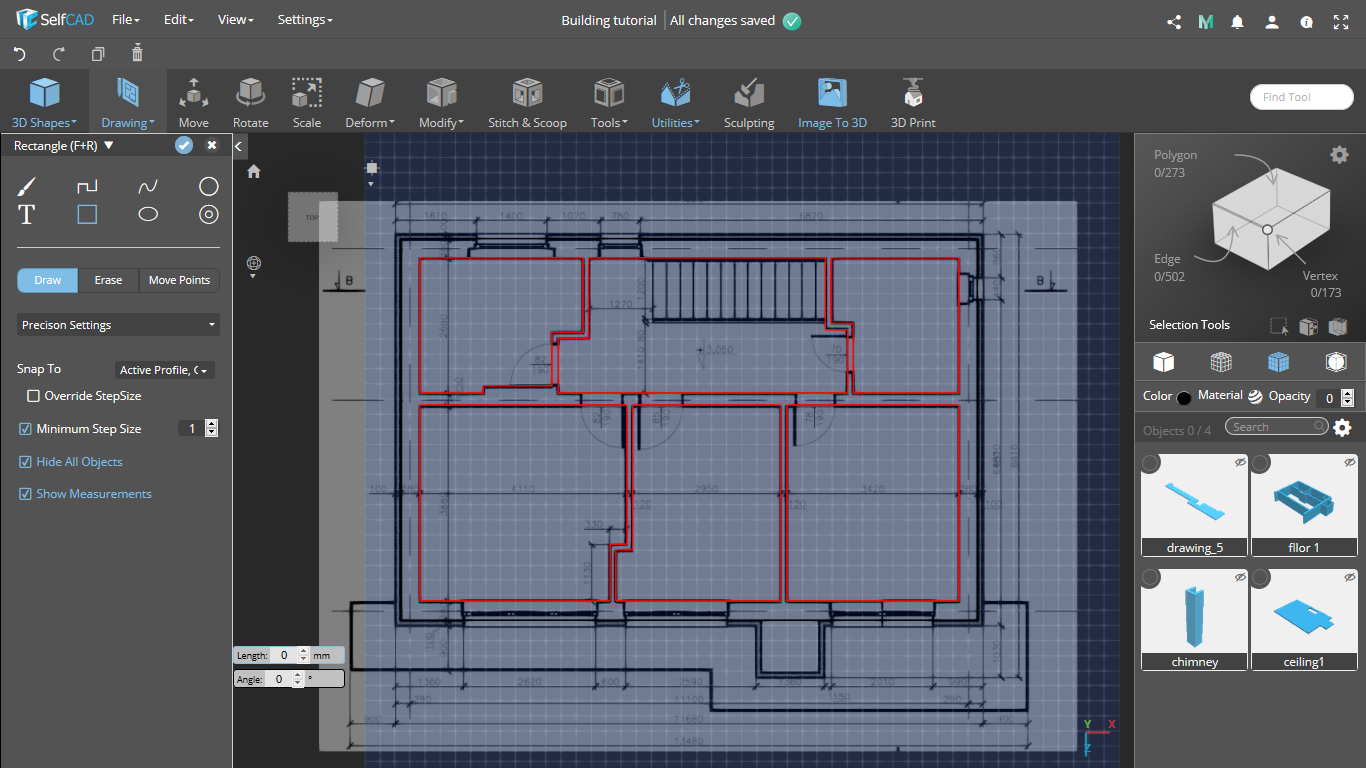Collapse the left panel arrow
The width and height of the screenshot is (1366, 768).
239,146
